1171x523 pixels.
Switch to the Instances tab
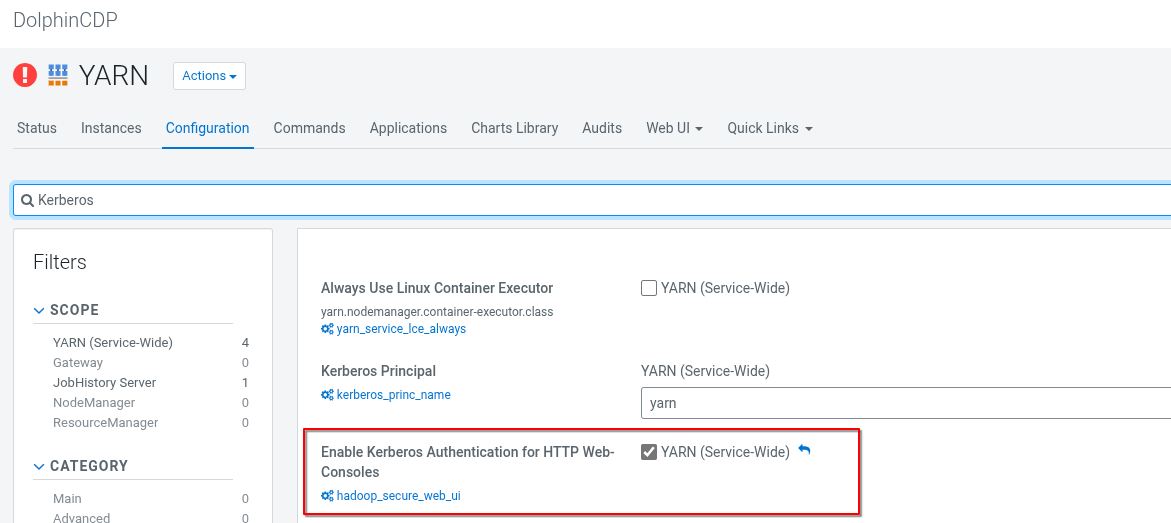(x=111, y=128)
